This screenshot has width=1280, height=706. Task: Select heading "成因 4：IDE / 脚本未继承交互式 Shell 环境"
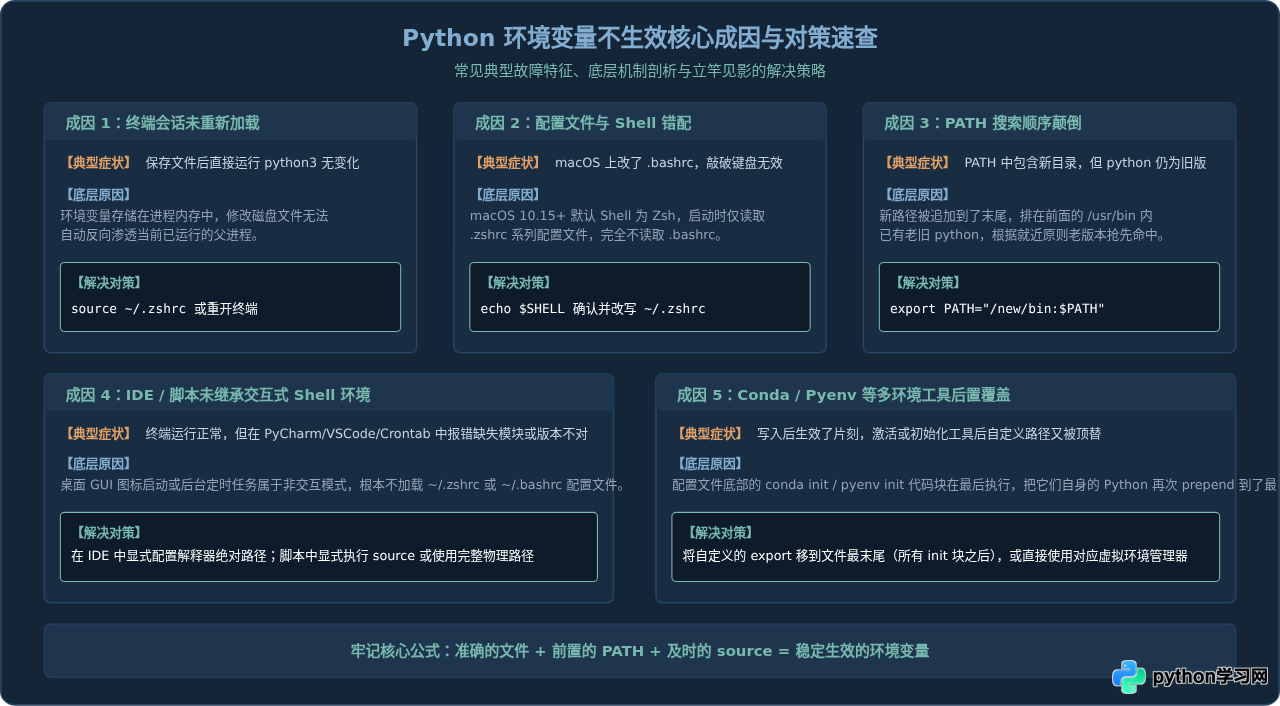coord(217,395)
